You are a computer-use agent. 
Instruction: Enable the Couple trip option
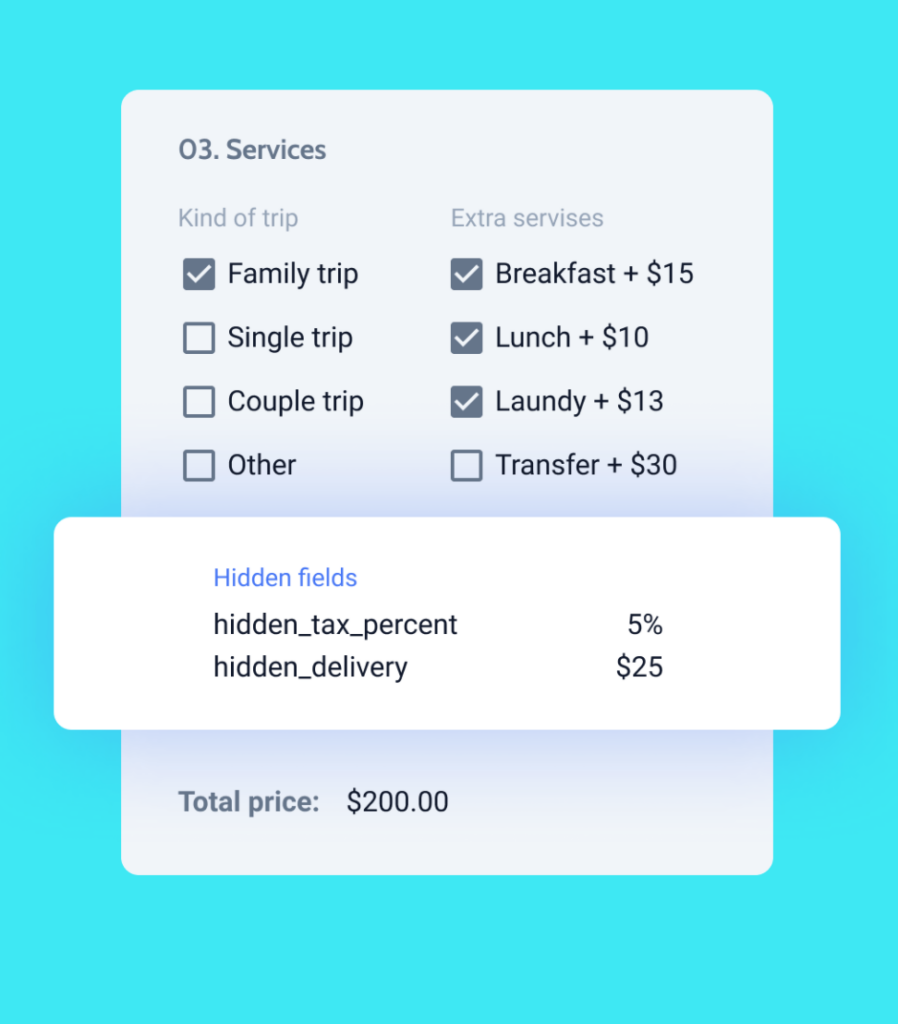199,402
